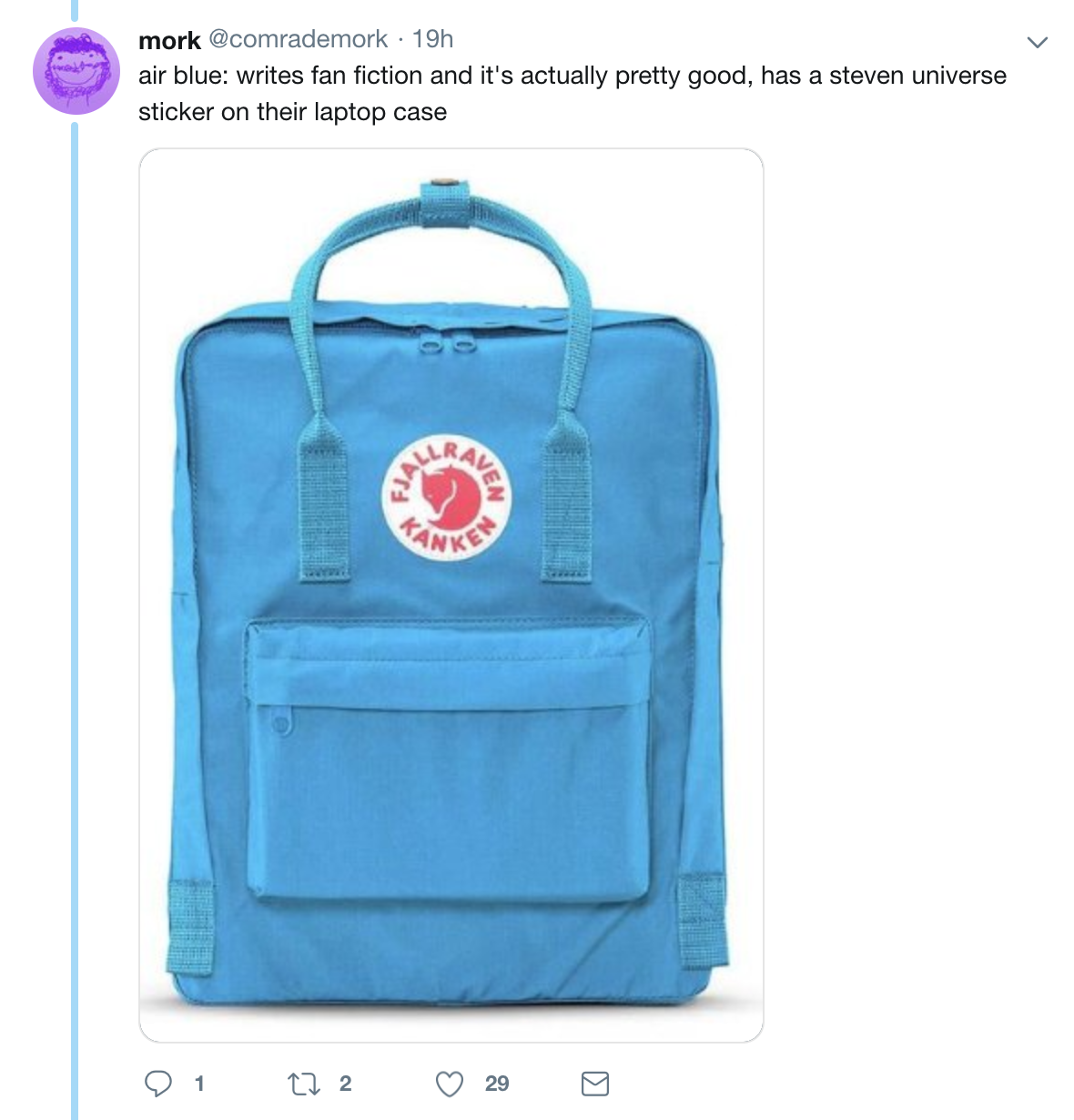Click the reply speech bubble icon
The image size is (1074, 1120).
pyautogui.click(x=158, y=1083)
